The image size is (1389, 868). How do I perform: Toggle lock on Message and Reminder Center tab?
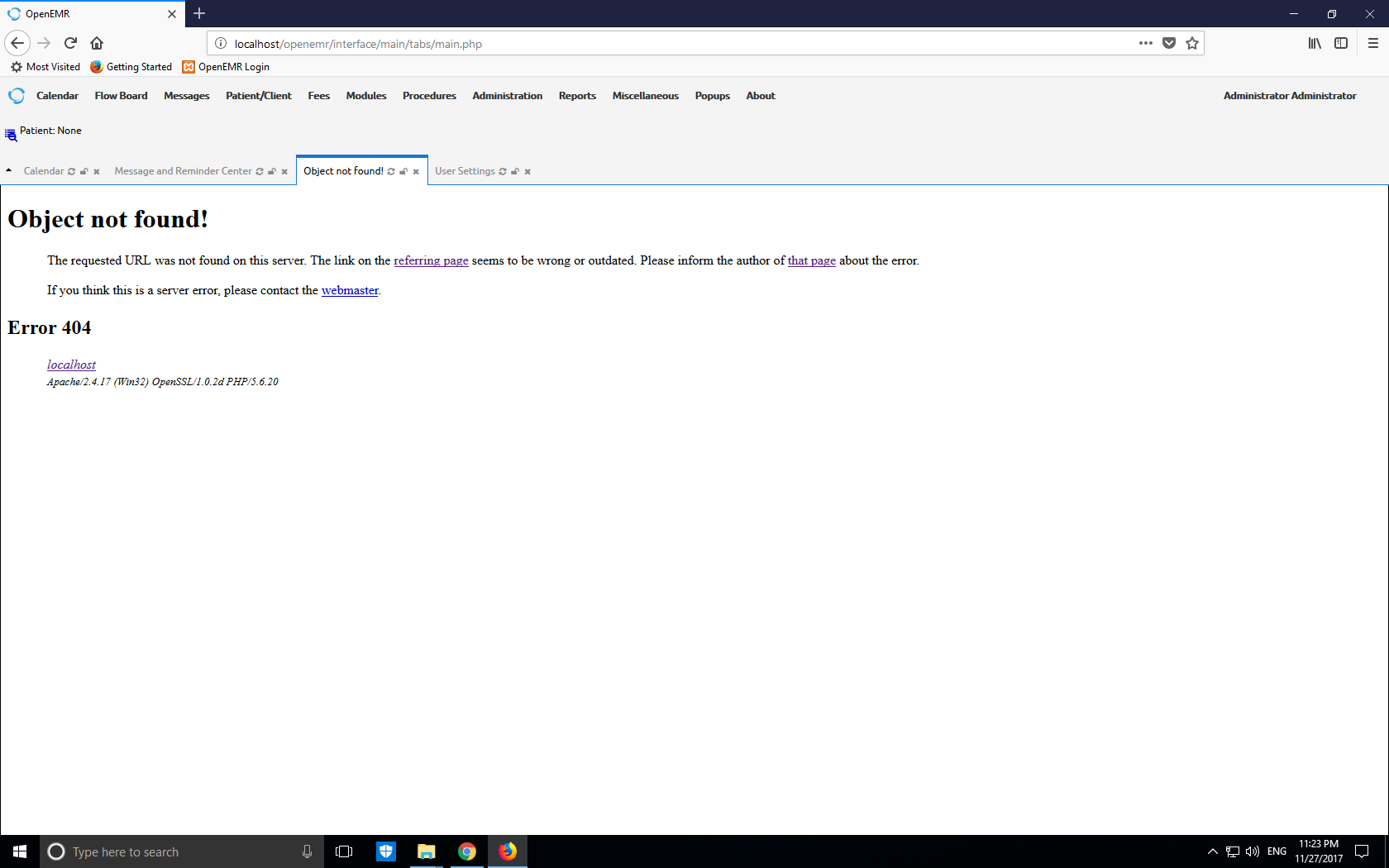pyautogui.click(x=272, y=172)
